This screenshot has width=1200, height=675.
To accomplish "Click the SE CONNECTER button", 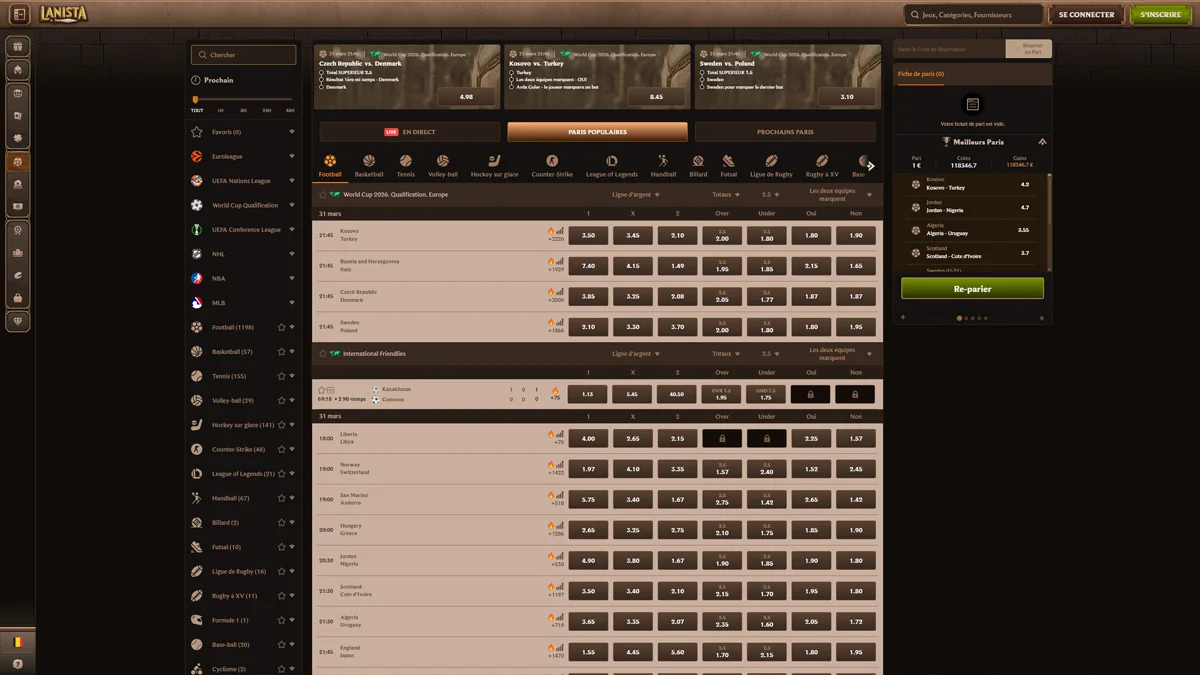I will [x=1086, y=15].
